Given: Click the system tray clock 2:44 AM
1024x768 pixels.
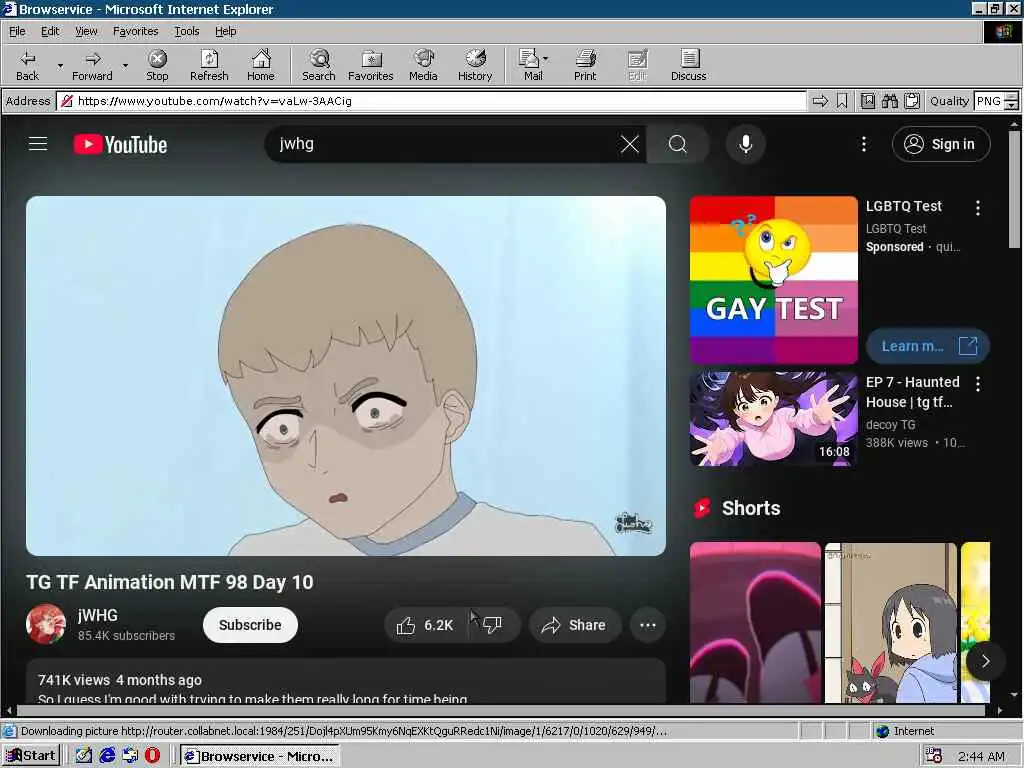Looking at the screenshot, I should pos(981,756).
